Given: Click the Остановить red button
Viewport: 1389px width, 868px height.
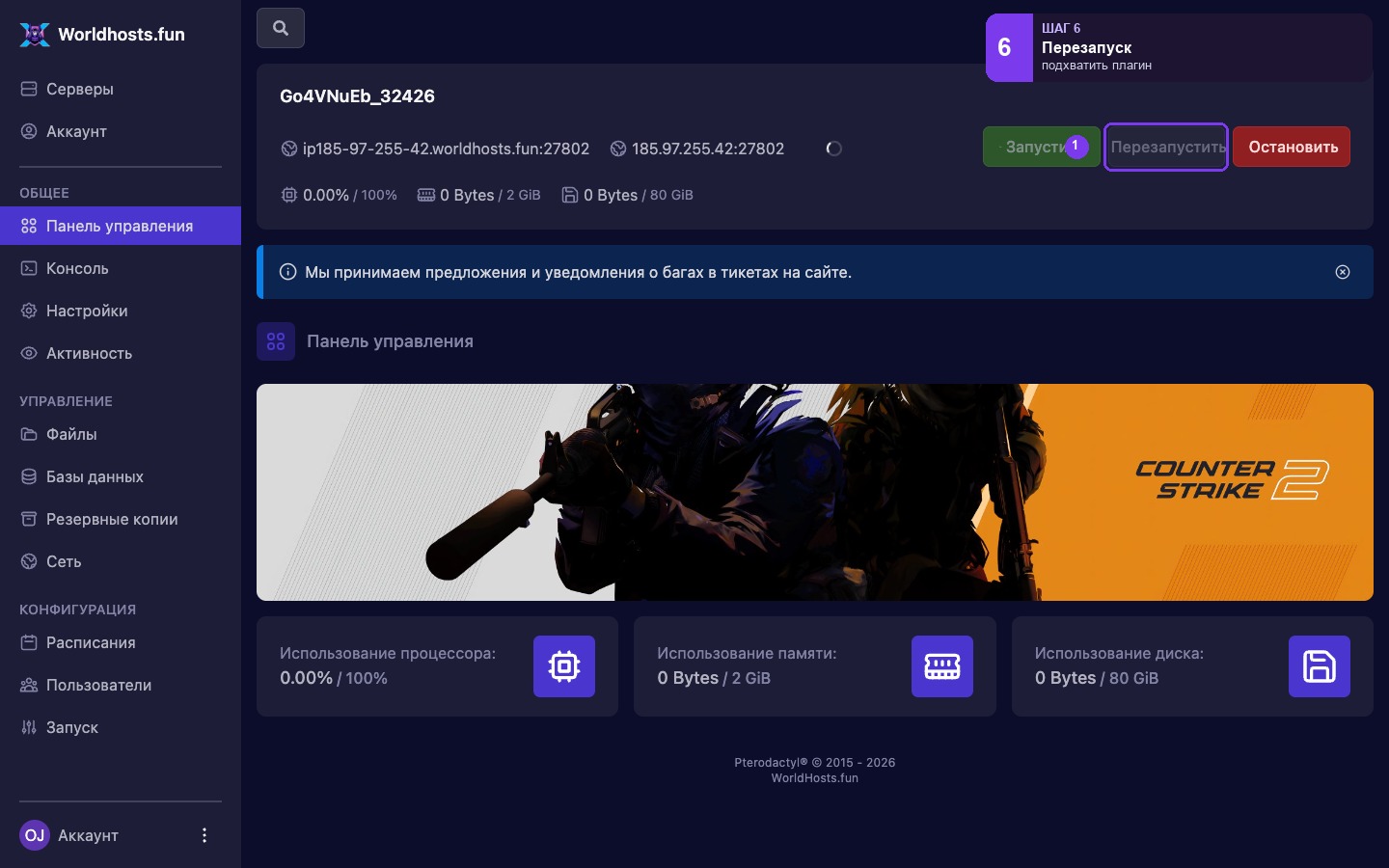Looking at the screenshot, I should (x=1292, y=147).
